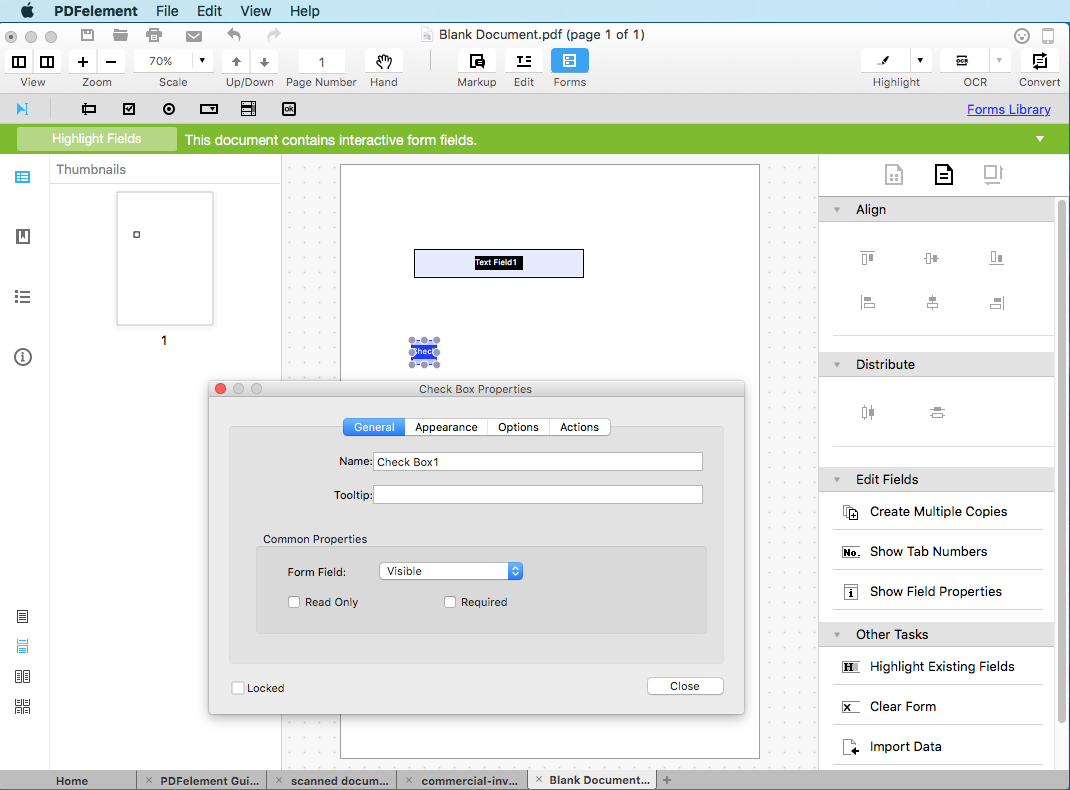Select the Hand tool

[x=384, y=61]
